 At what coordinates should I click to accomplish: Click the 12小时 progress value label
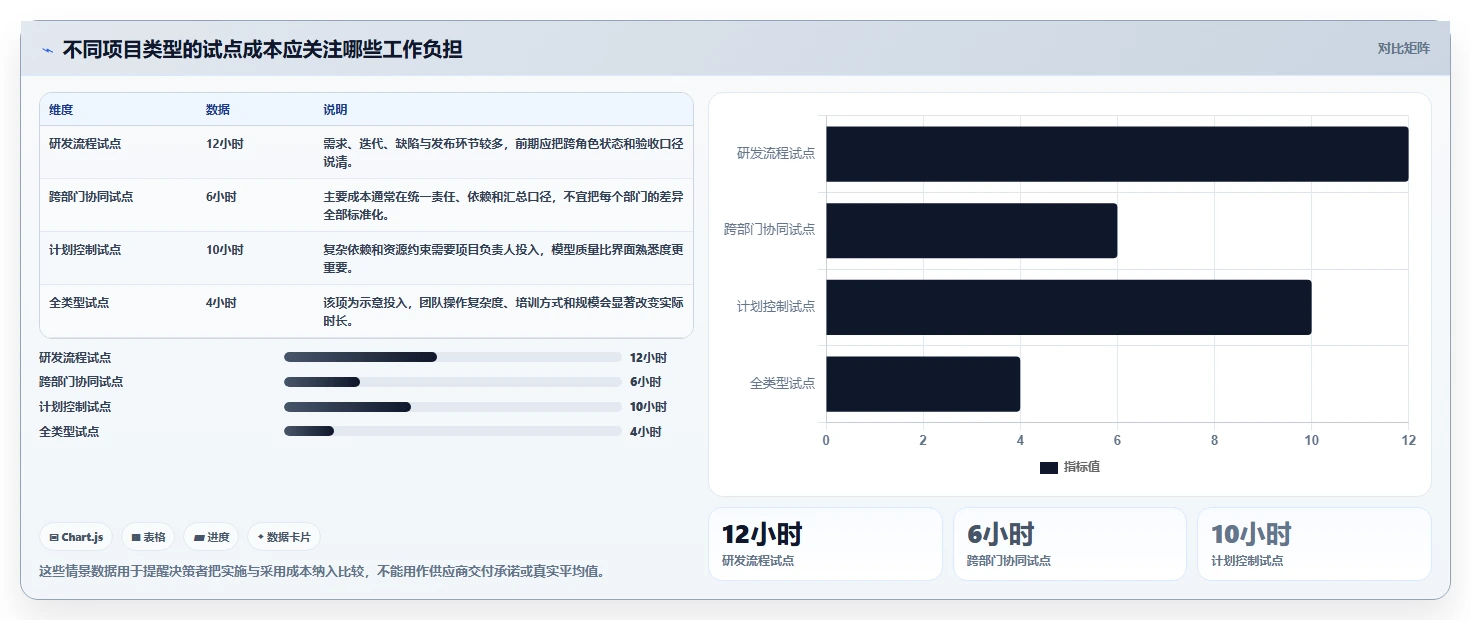pos(648,357)
